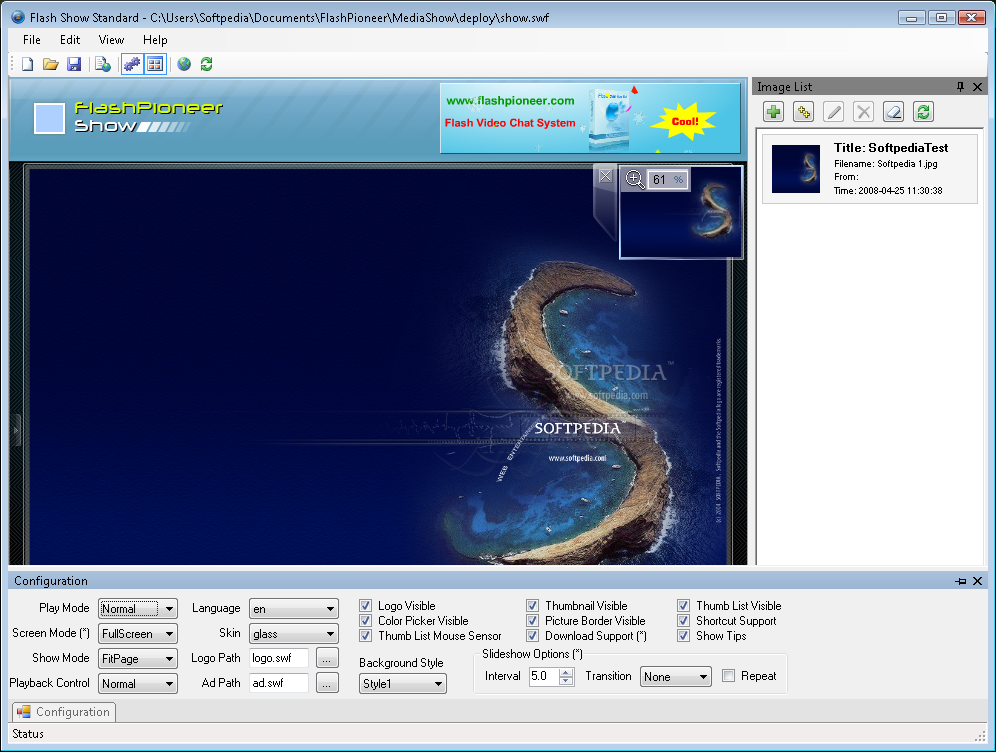The height and width of the screenshot is (752, 996).
Task: Toggle the configuration gears toolbar button
Action: (x=132, y=64)
